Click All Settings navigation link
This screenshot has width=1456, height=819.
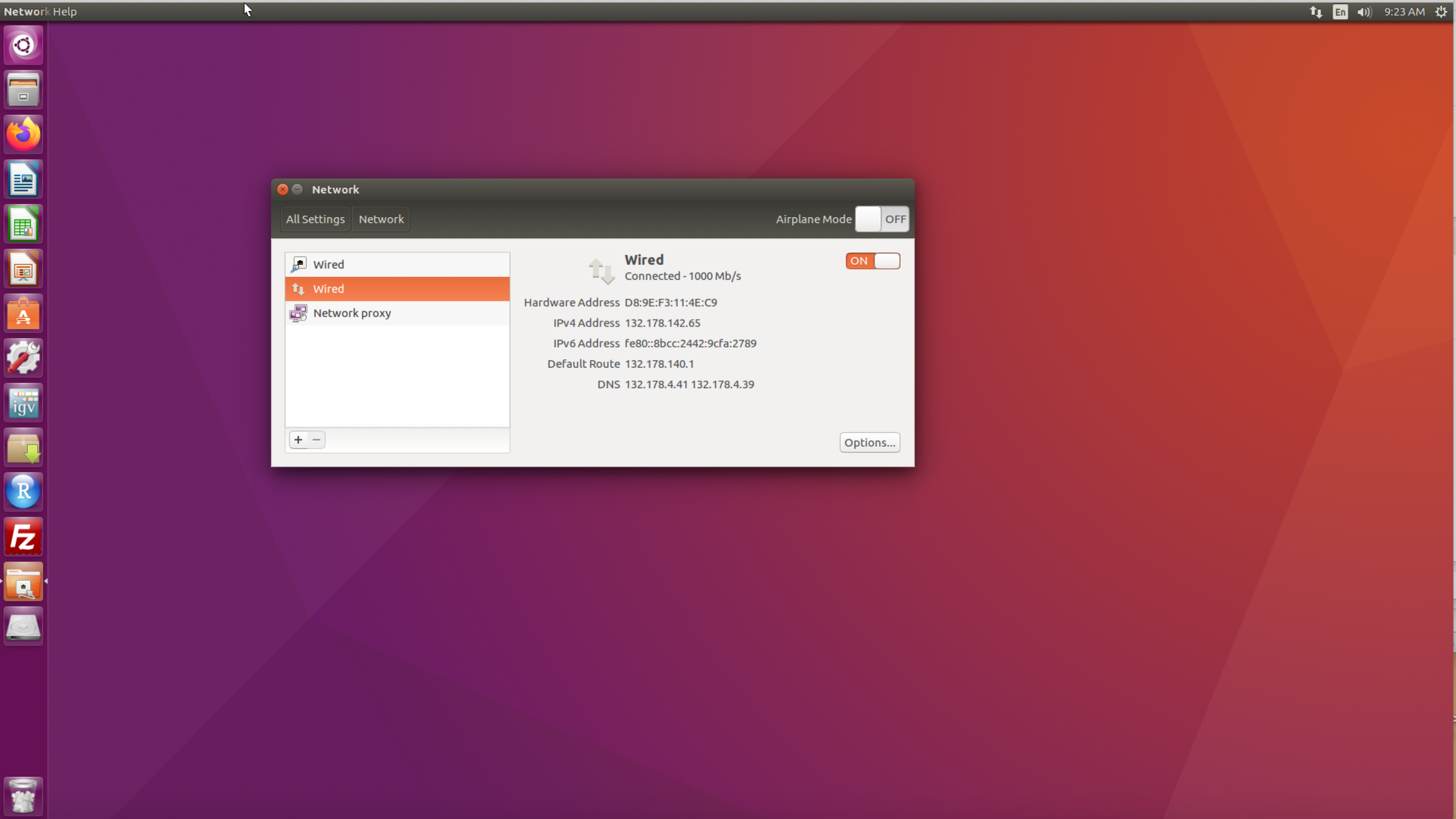[x=315, y=218]
